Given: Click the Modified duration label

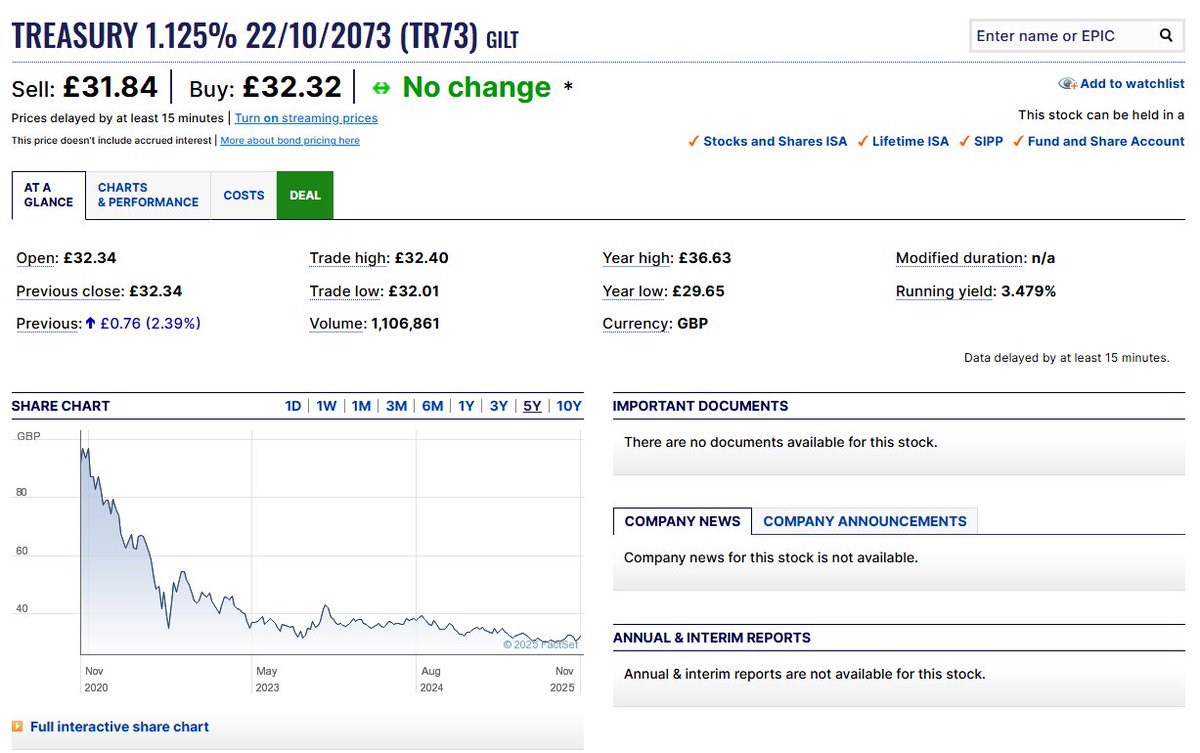Looking at the screenshot, I should coord(961,258).
